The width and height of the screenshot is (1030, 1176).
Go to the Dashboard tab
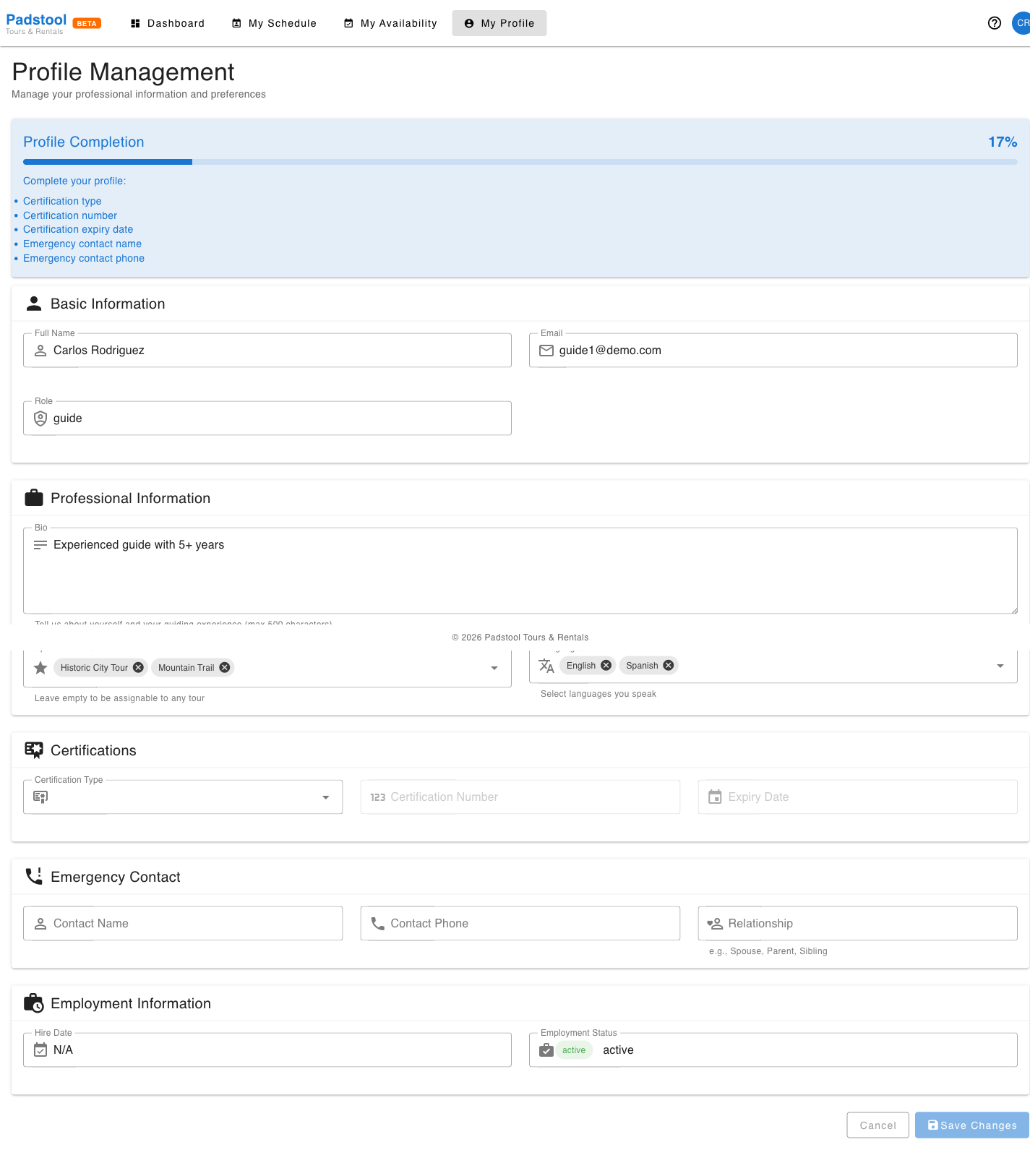click(x=168, y=23)
